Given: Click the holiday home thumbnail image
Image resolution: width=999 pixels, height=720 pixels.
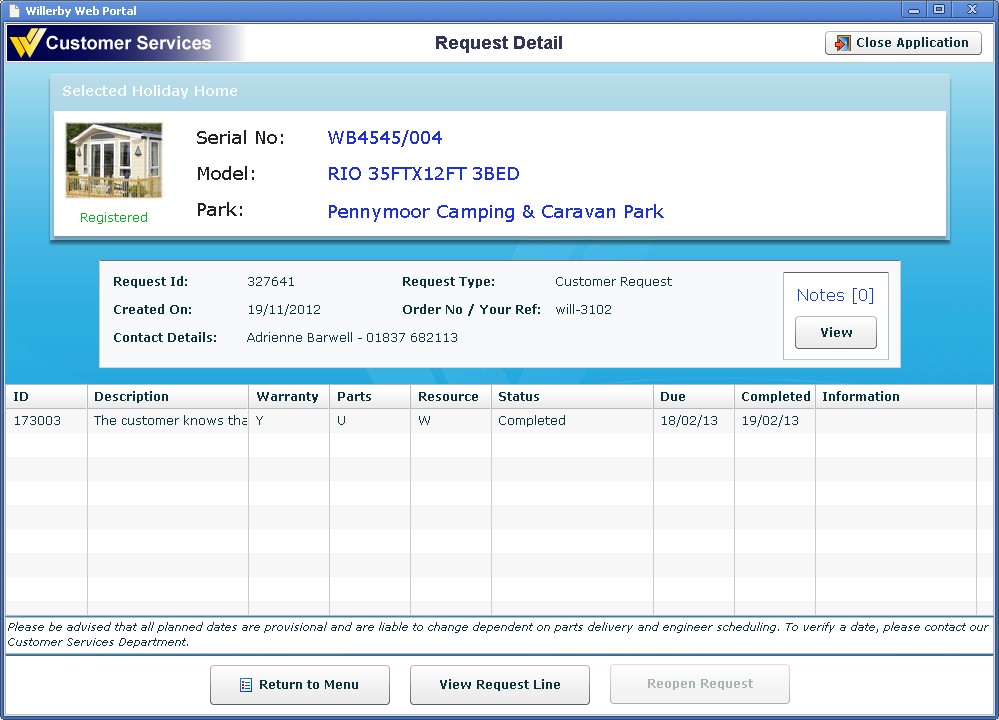Looking at the screenshot, I should coord(114,161).
